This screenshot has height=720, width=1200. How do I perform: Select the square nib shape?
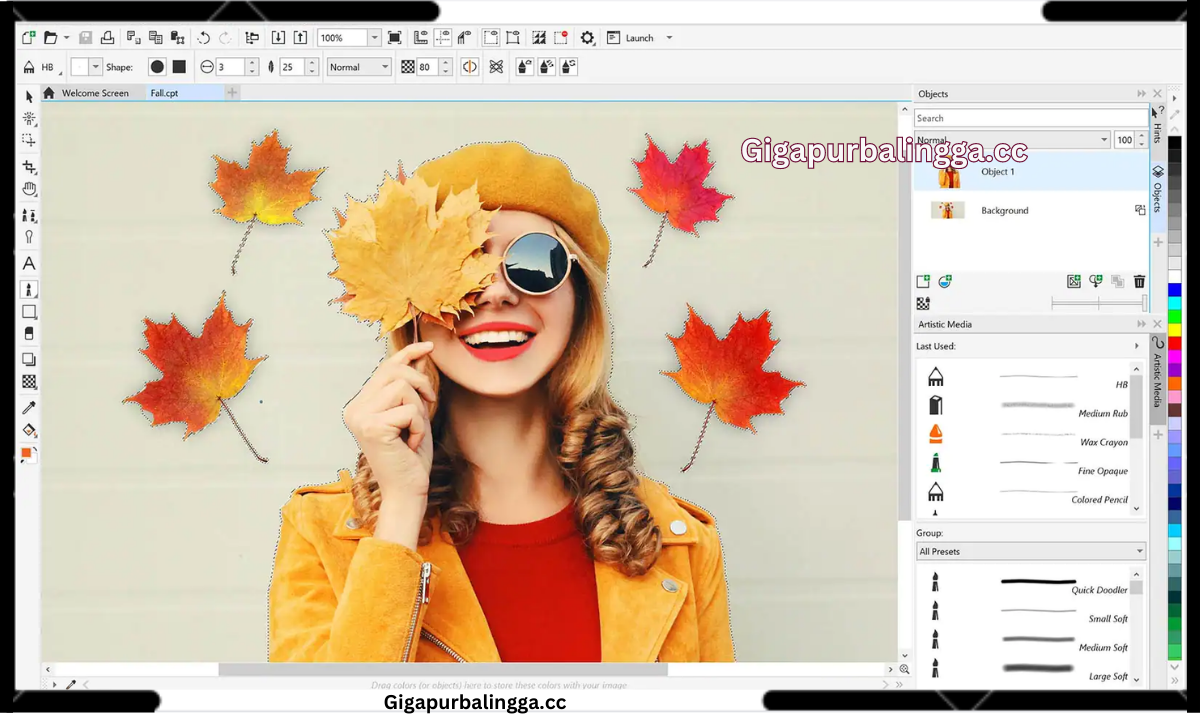179,67
